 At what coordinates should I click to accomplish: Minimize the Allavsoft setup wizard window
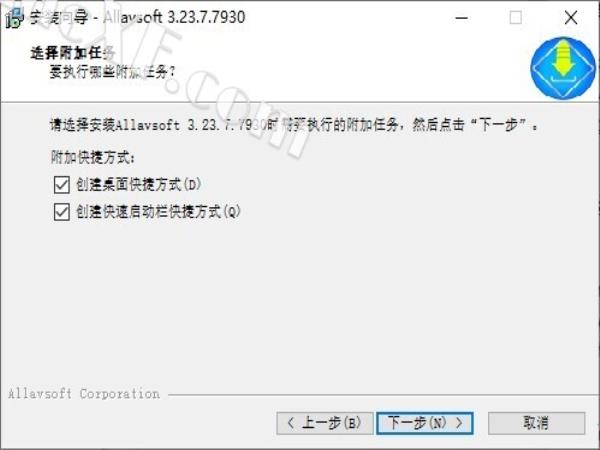click(x=462, y=18)
